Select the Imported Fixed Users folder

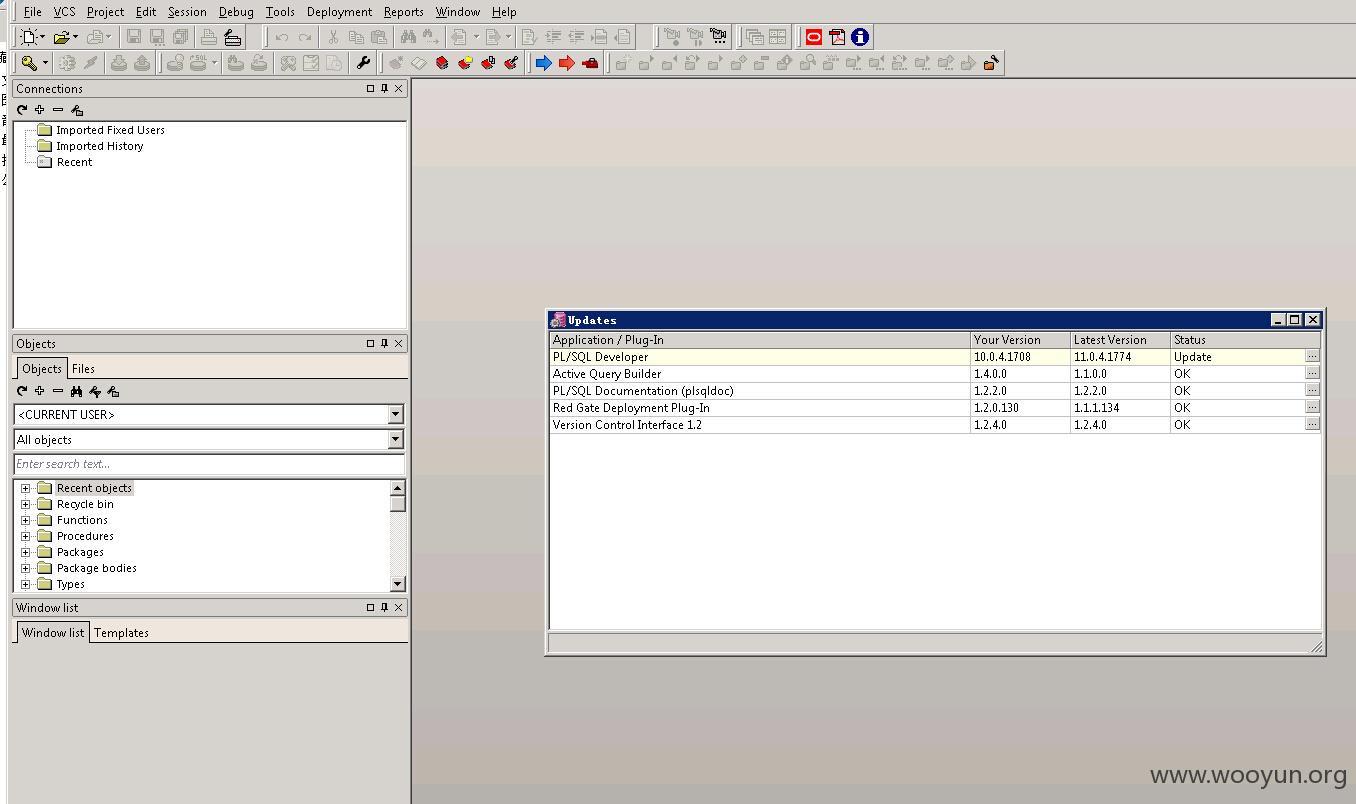[x=110, y=130]
